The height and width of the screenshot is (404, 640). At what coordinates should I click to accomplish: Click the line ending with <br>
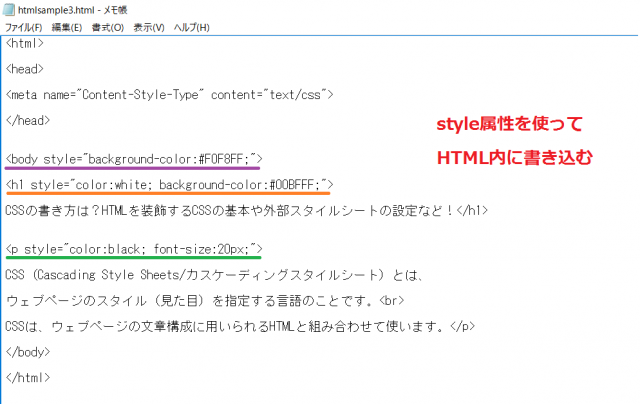click(x=205, y=301)
